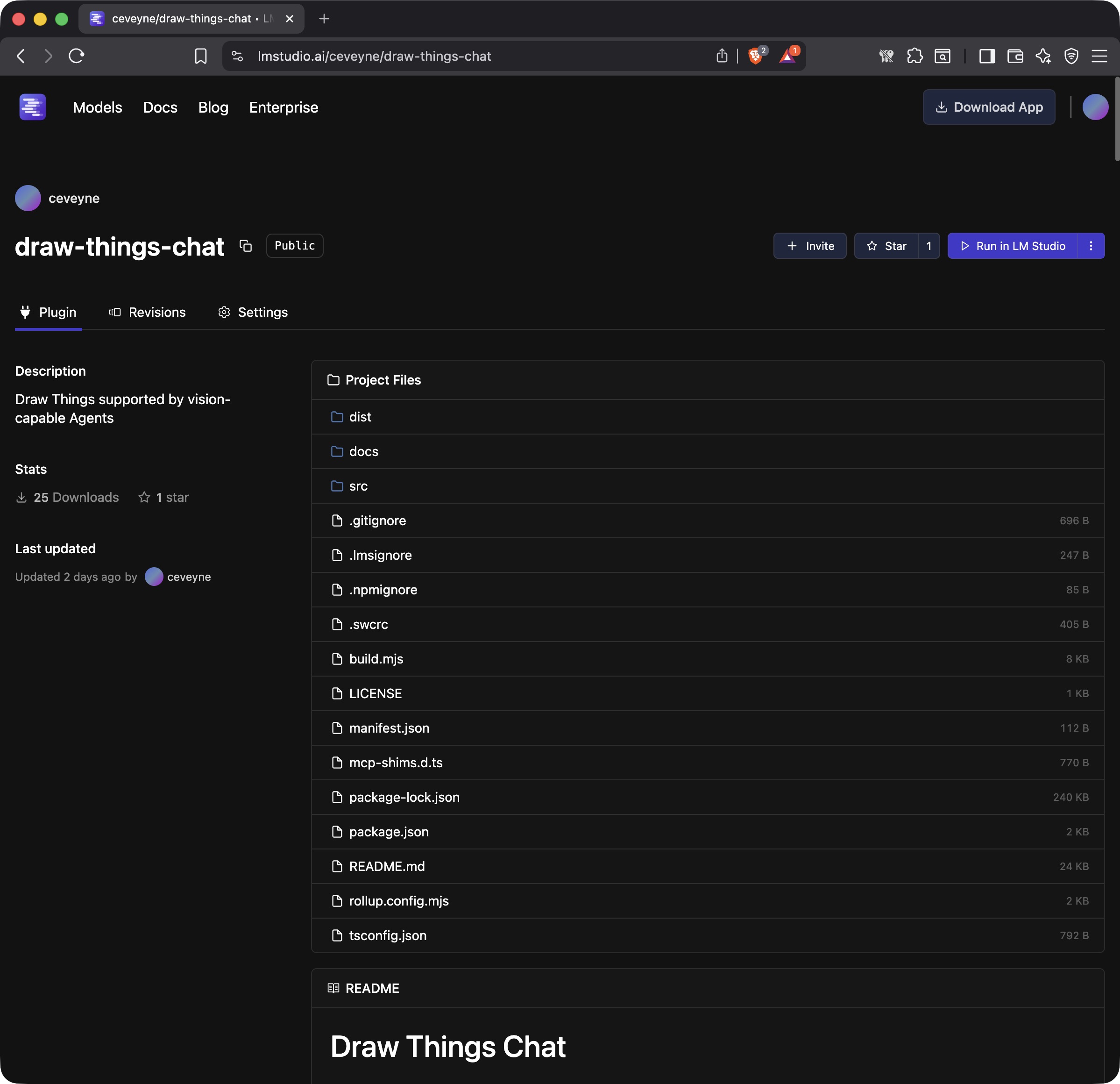Toggle the browser sidebar panel icon
This screenshot has width=1120, height=1084.
987,56
